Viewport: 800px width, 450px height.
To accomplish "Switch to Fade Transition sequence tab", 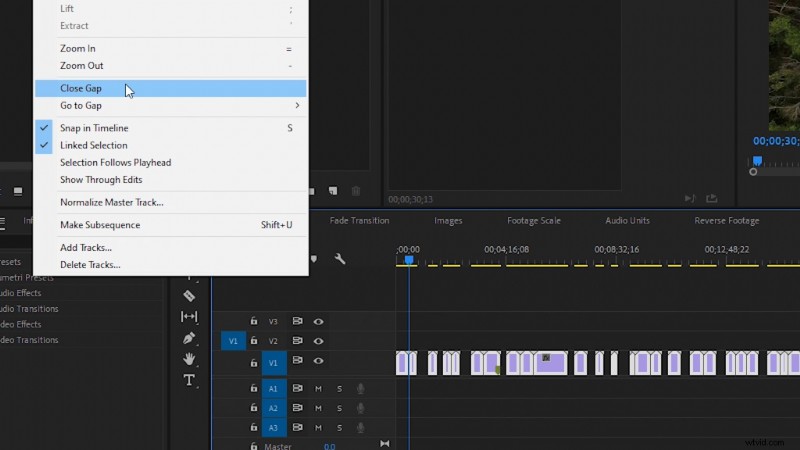I will pos(359,220).
